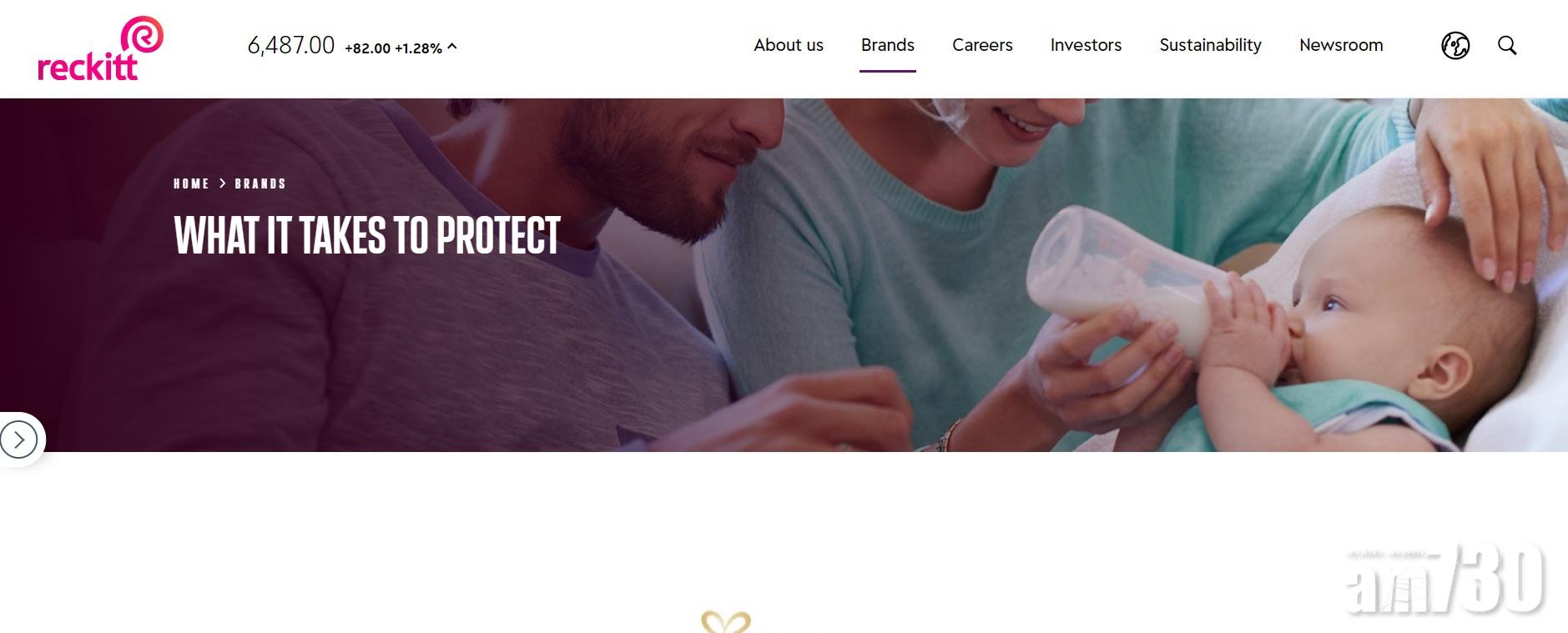Click the Reckitt logo
The height and width of the screenshot is (633, 1568).
click(x=100, y=48)
